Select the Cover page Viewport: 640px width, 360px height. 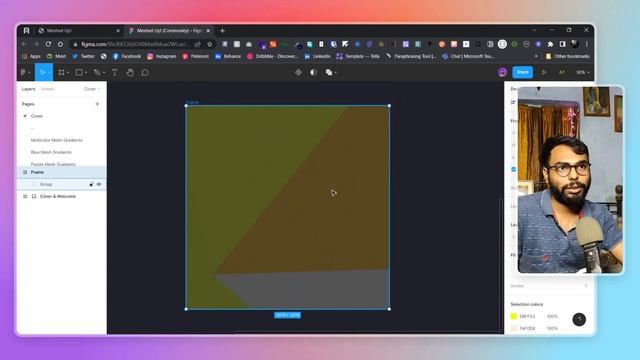[x=37, y=116]
